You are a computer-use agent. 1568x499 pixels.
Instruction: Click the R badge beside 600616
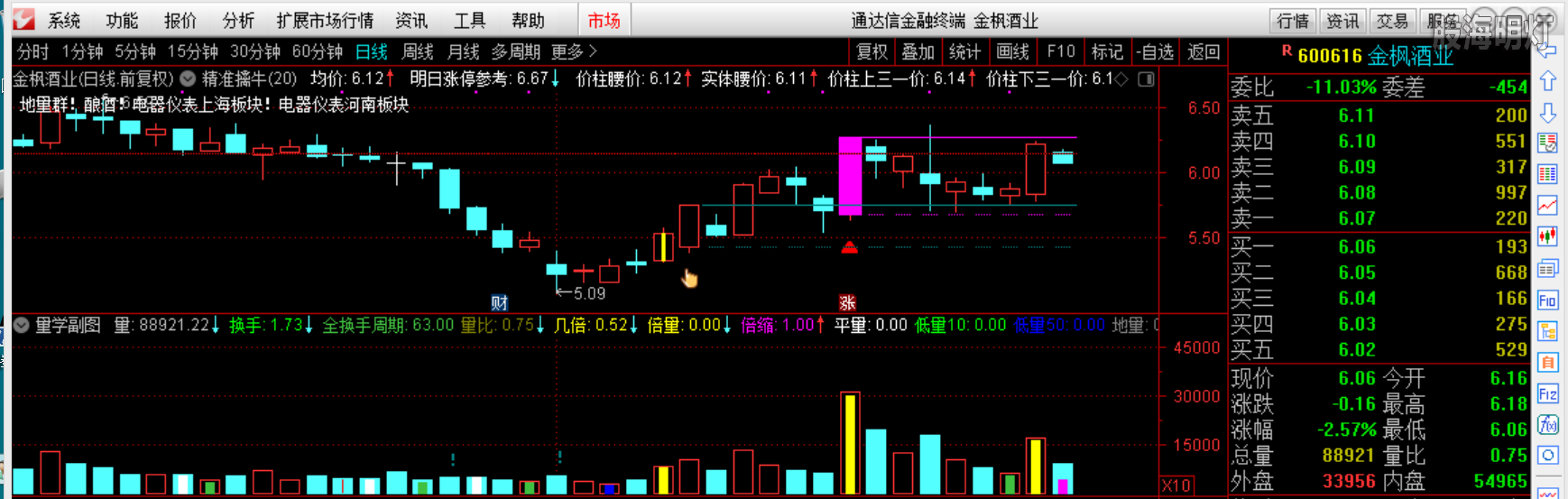pyautogui.click(x=1287, y=51)
